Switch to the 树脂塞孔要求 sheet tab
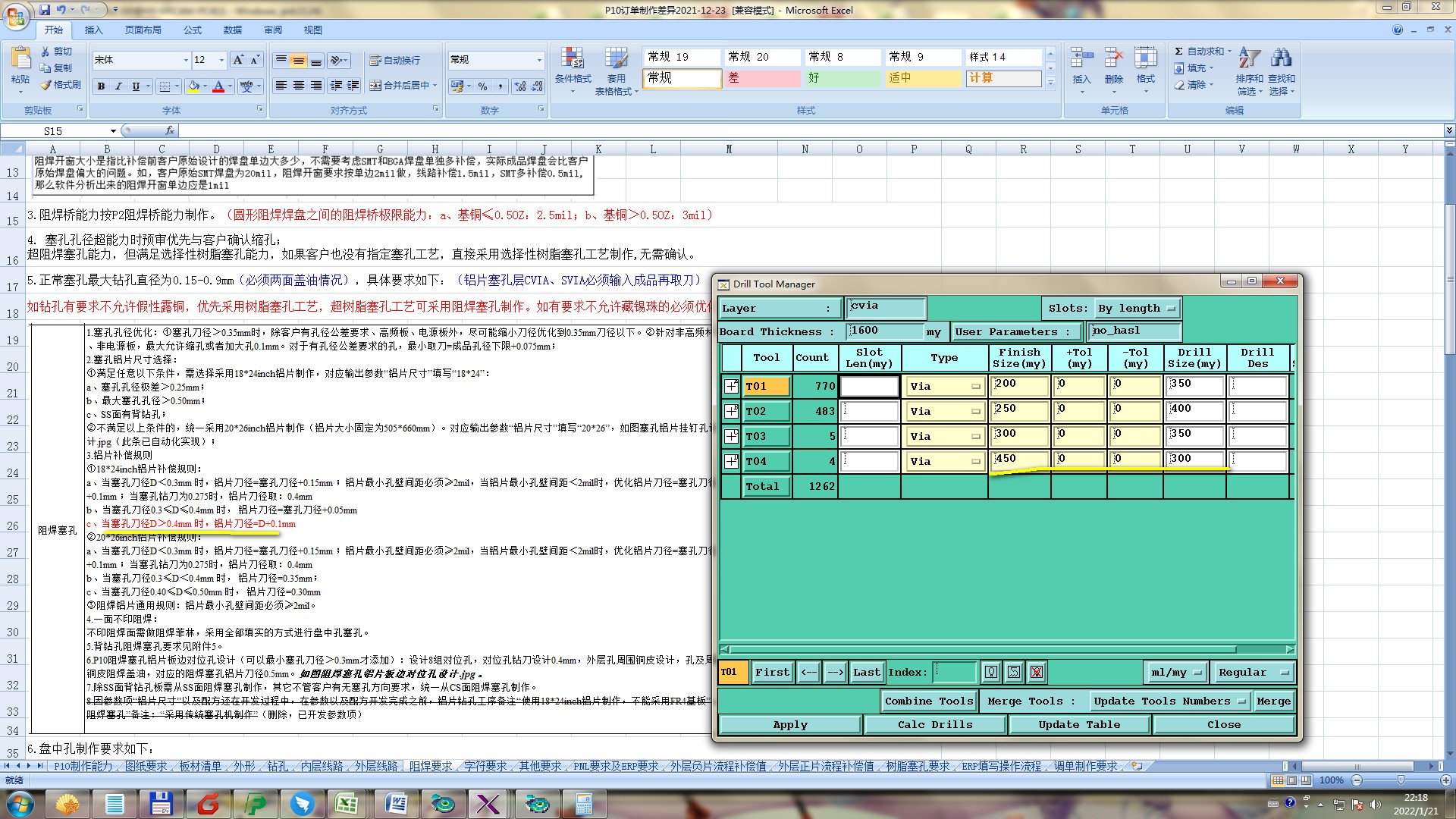Screen dimensions: 1456x819 [x=918, y=766]
